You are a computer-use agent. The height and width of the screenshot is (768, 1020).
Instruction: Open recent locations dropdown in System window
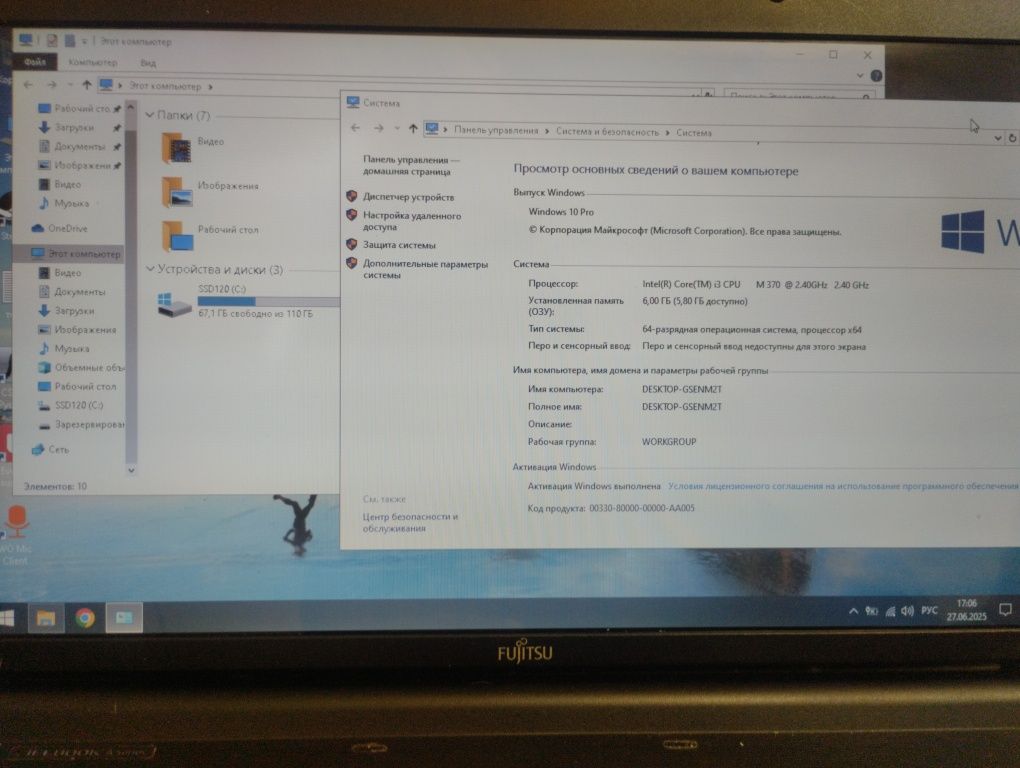(x=397, y=129)
